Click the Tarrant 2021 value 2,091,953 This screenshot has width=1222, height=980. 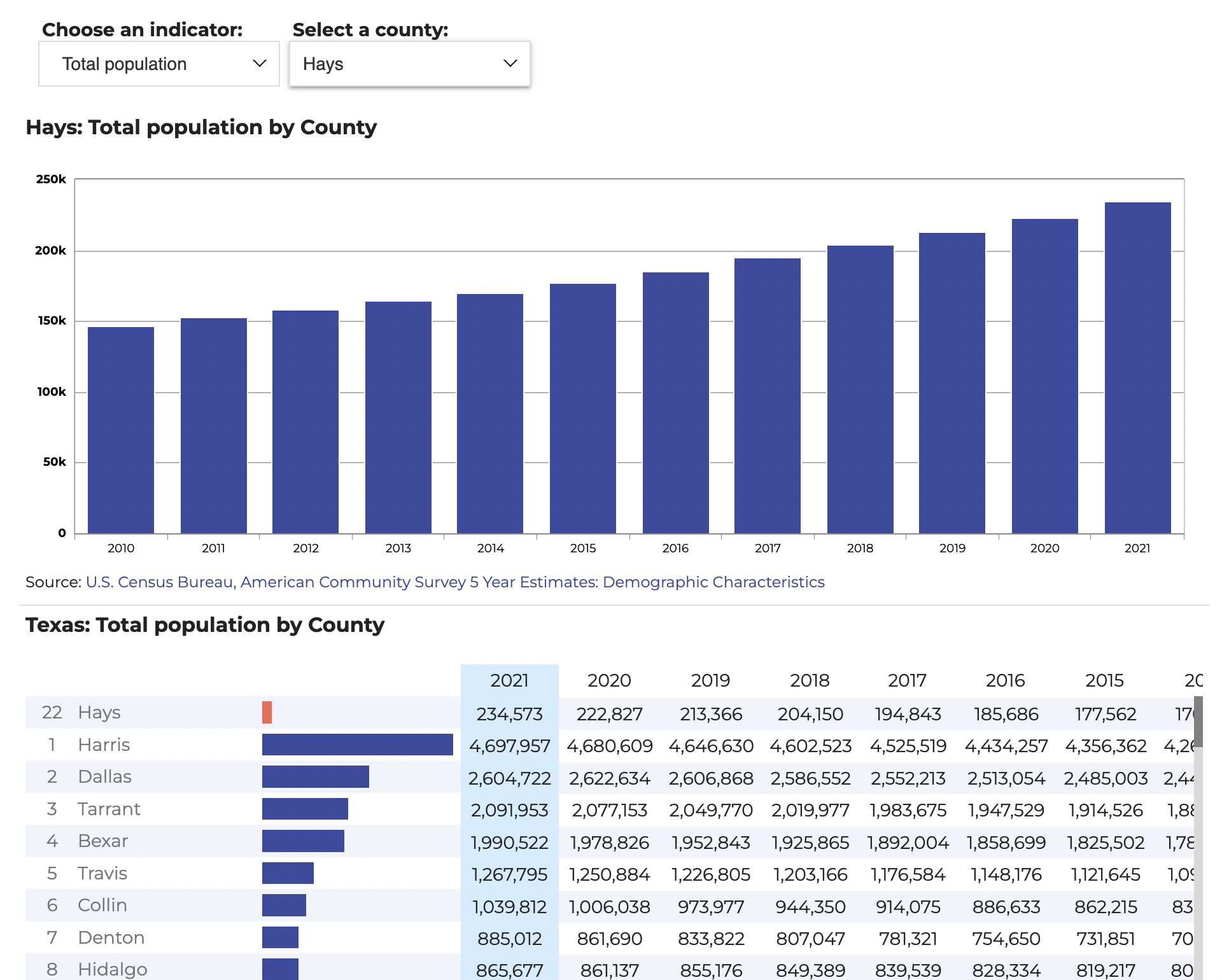(x=509, y=810)
